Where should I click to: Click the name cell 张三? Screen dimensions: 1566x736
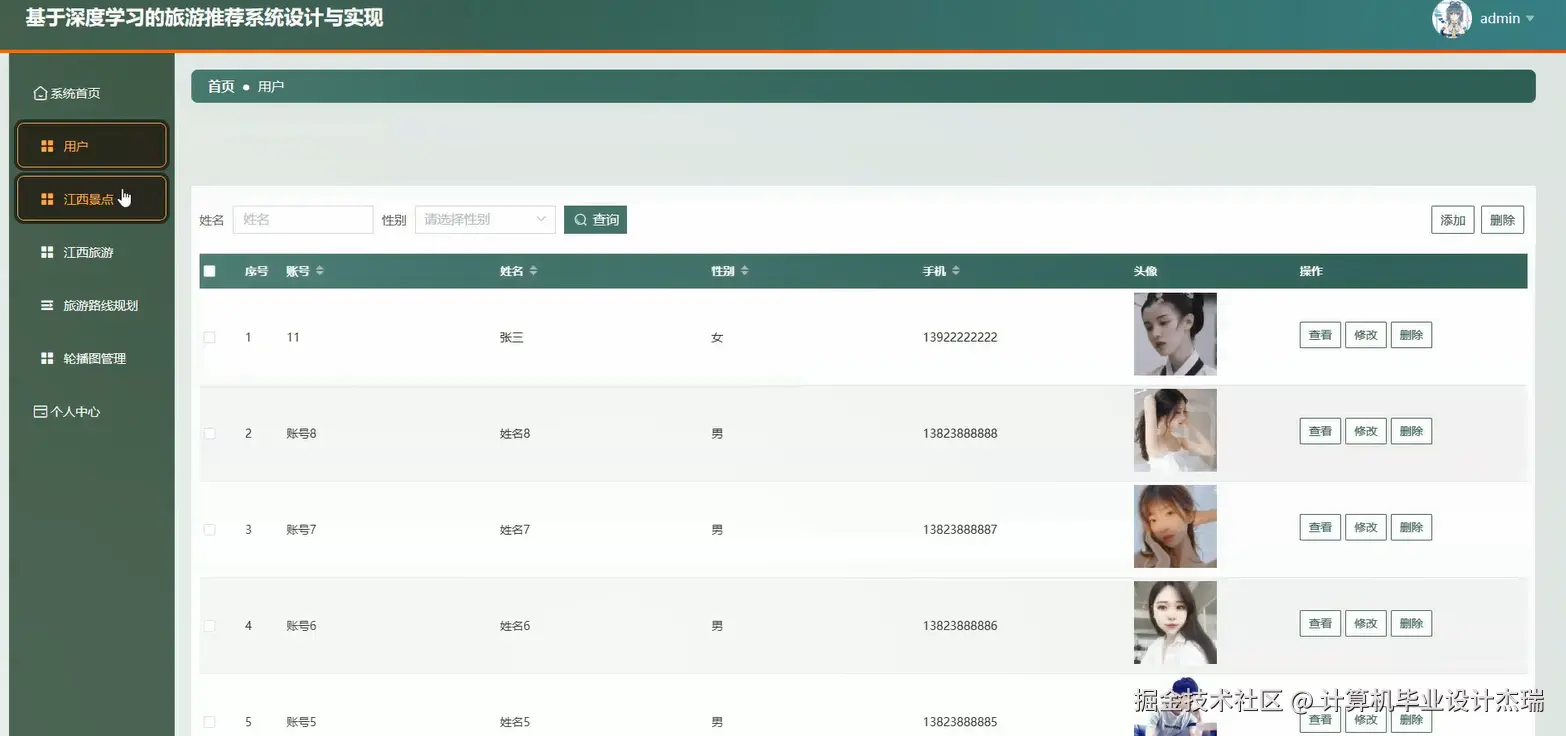coord(511,337)
